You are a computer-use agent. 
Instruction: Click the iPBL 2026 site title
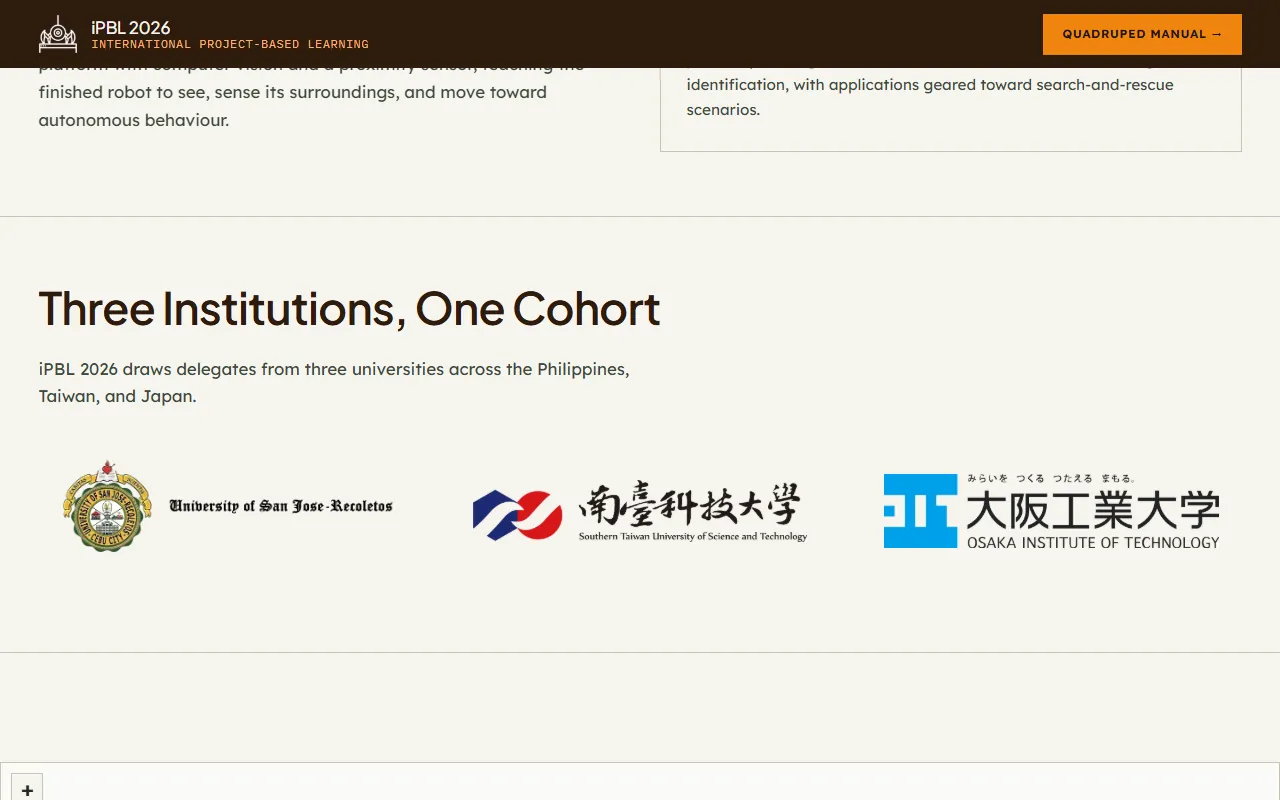(x=131, y=27)
